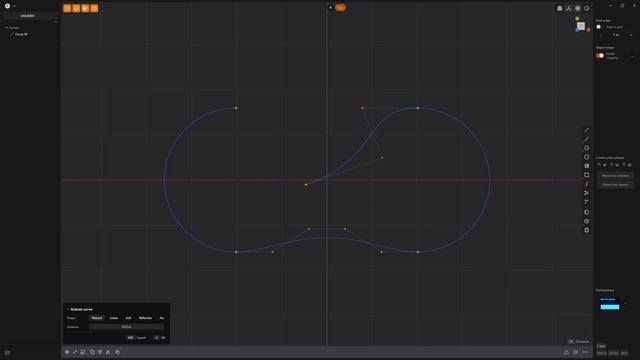Toggle Enable snapping switch
Image resolution: width=640 pixels, height=360 pixels.
600,56
